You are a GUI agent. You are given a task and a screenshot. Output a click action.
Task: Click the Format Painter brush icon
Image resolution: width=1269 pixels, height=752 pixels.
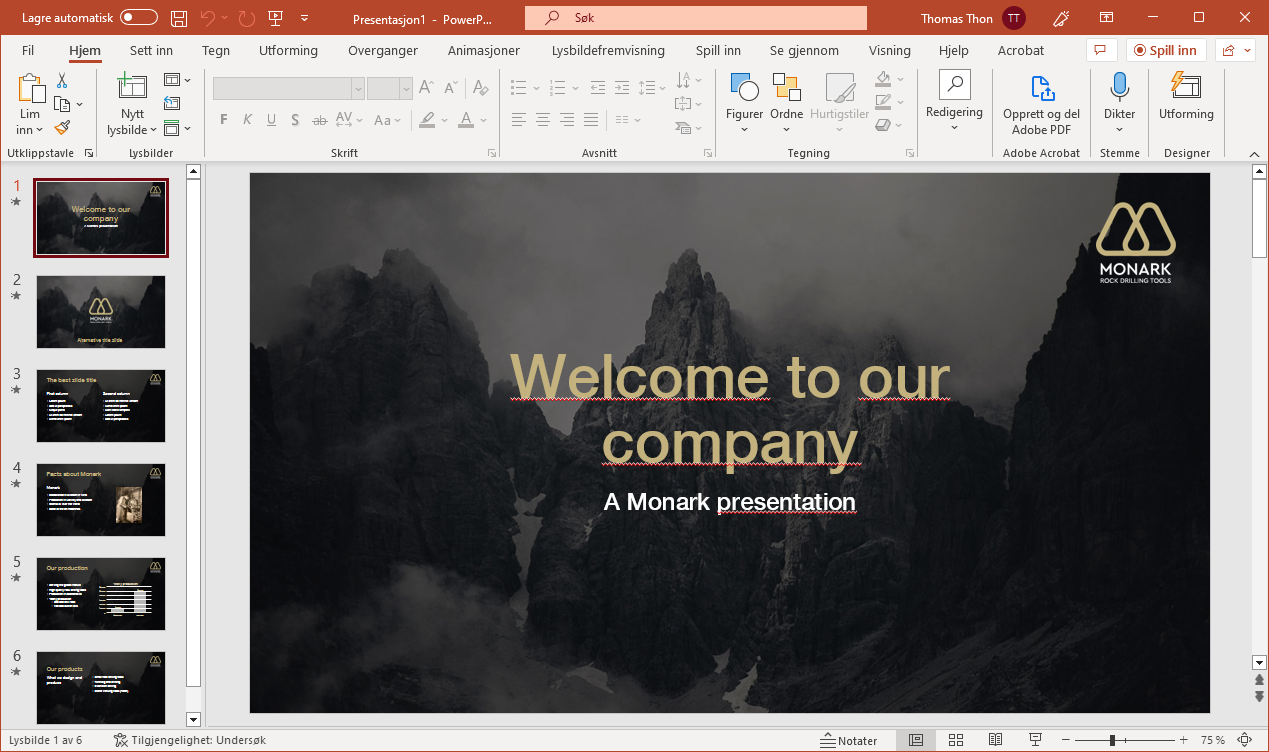(62, 128)
